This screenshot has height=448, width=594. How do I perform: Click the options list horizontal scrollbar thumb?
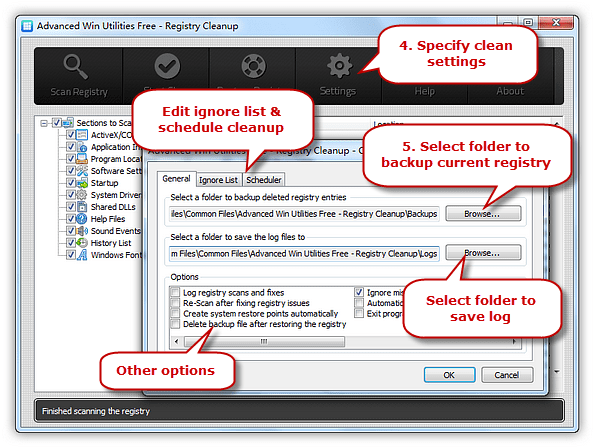[x=264, y=342]
